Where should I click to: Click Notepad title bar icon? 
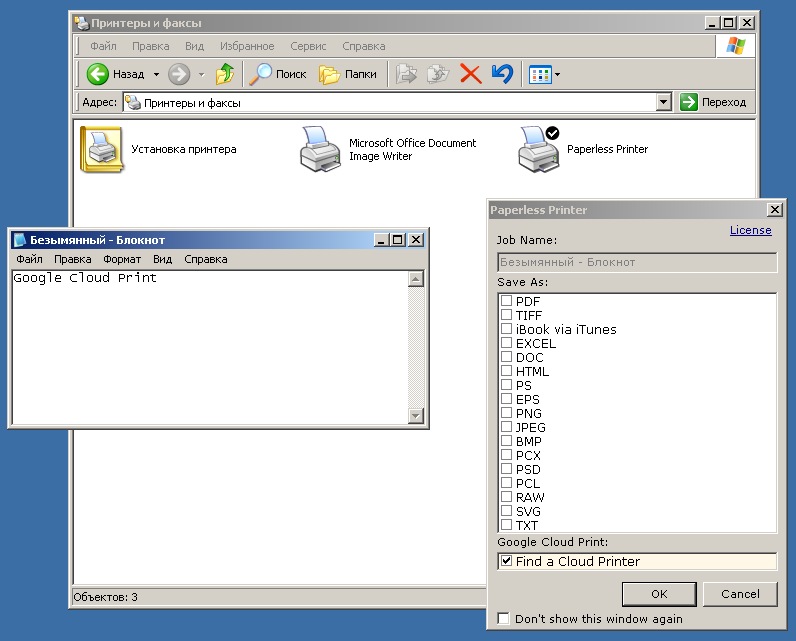coord(20,240)
